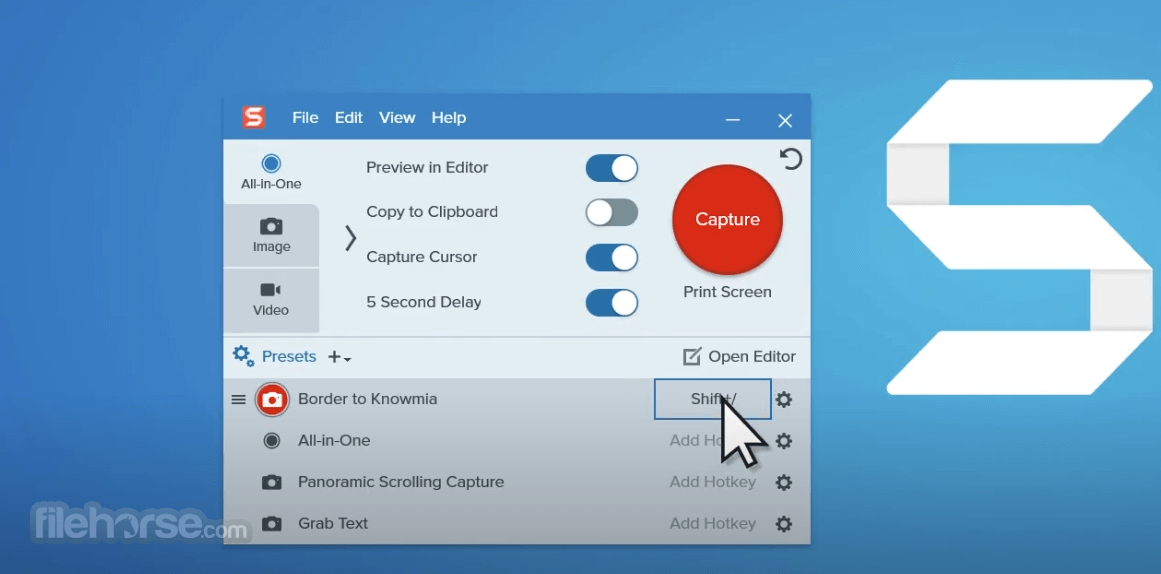Minimize the Snagit window
Image resolution: width=1161 pixels, height=574 pixels.
[732, 120]
